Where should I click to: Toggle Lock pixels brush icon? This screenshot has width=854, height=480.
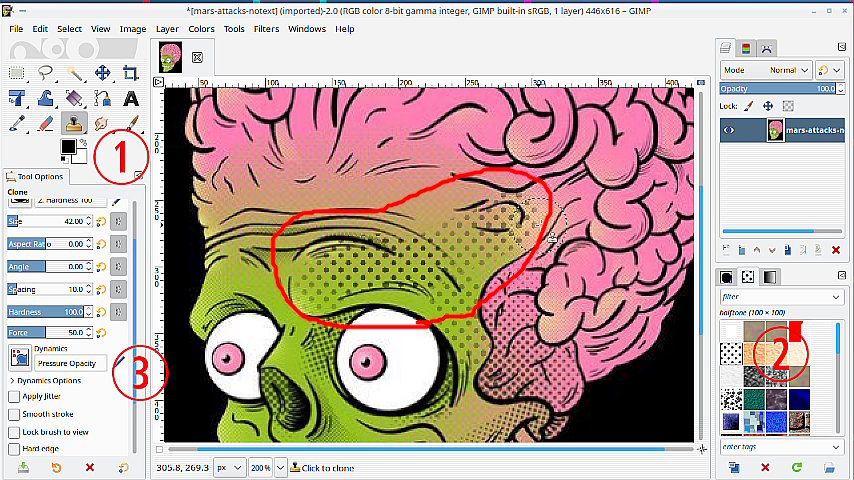tap(749, 106)
